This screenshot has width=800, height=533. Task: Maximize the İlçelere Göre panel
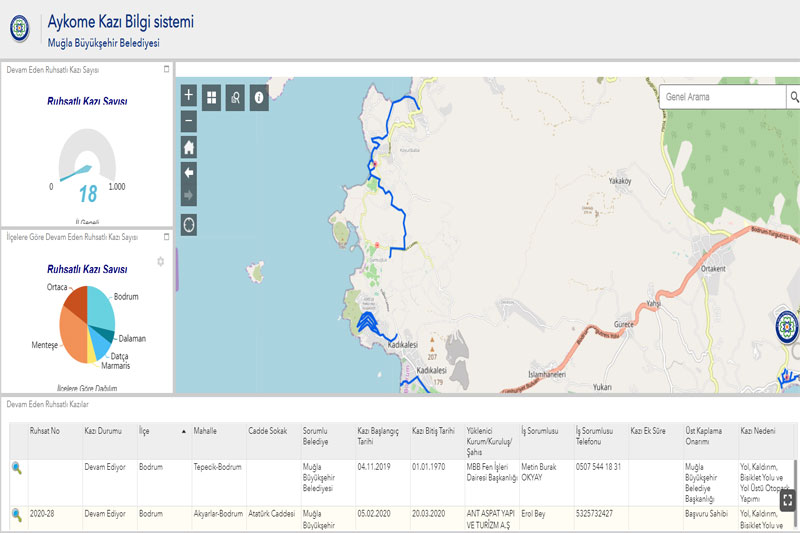(166, 237)
